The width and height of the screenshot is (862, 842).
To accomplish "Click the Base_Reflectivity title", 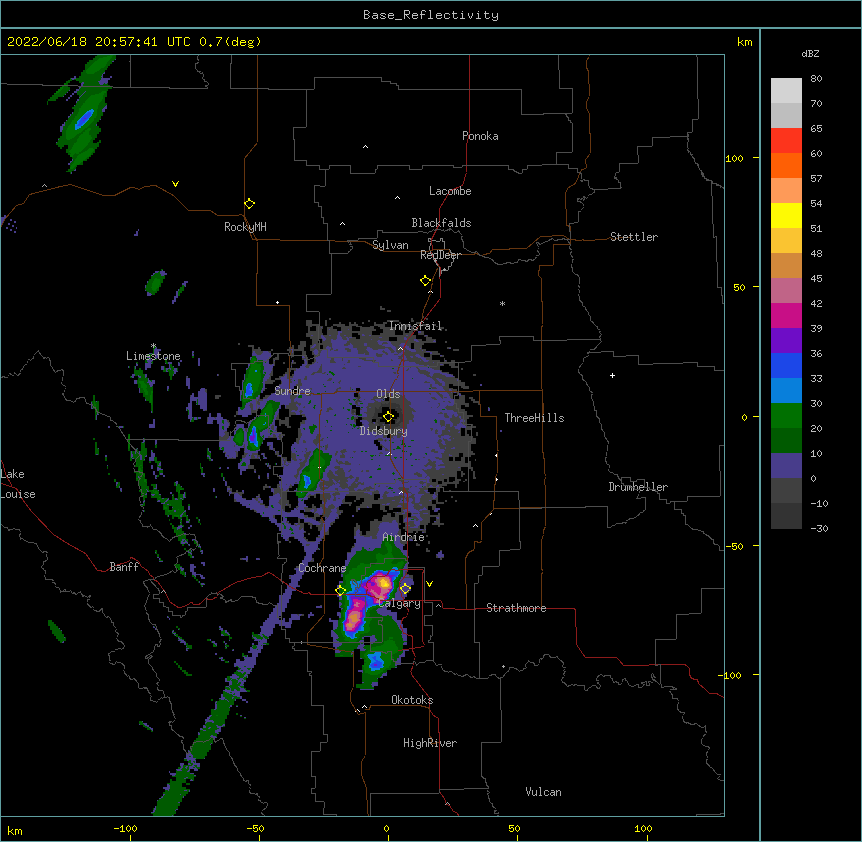I will coord(431,15).
